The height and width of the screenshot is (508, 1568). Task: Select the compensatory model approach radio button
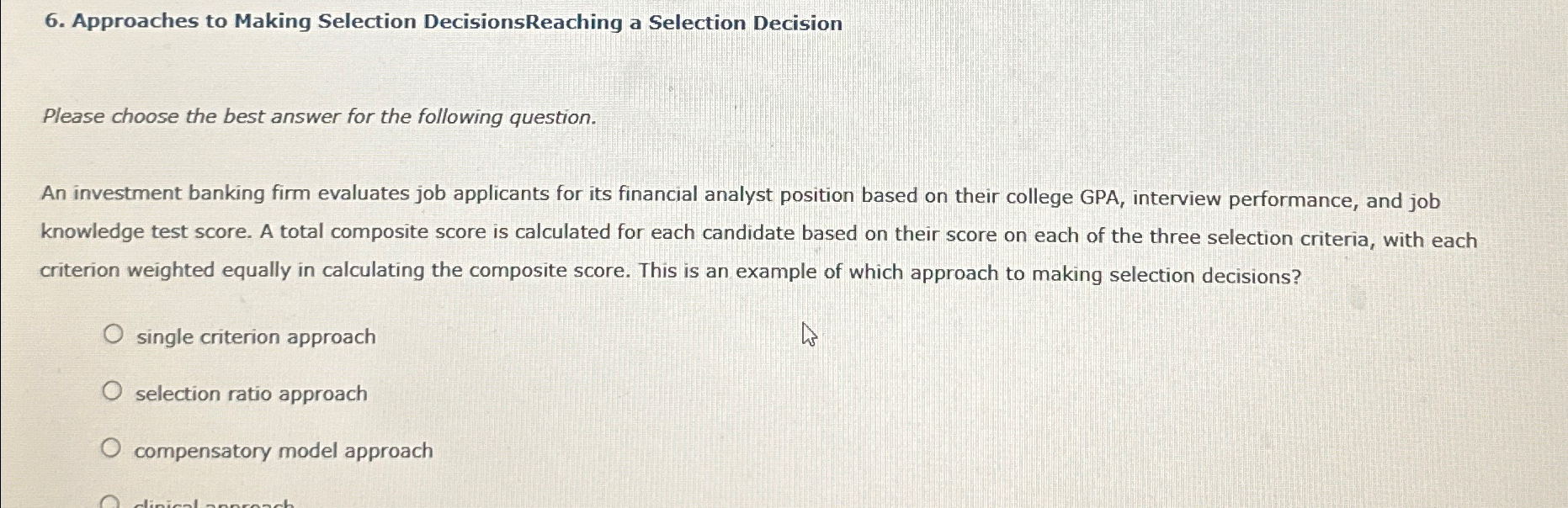114,446
